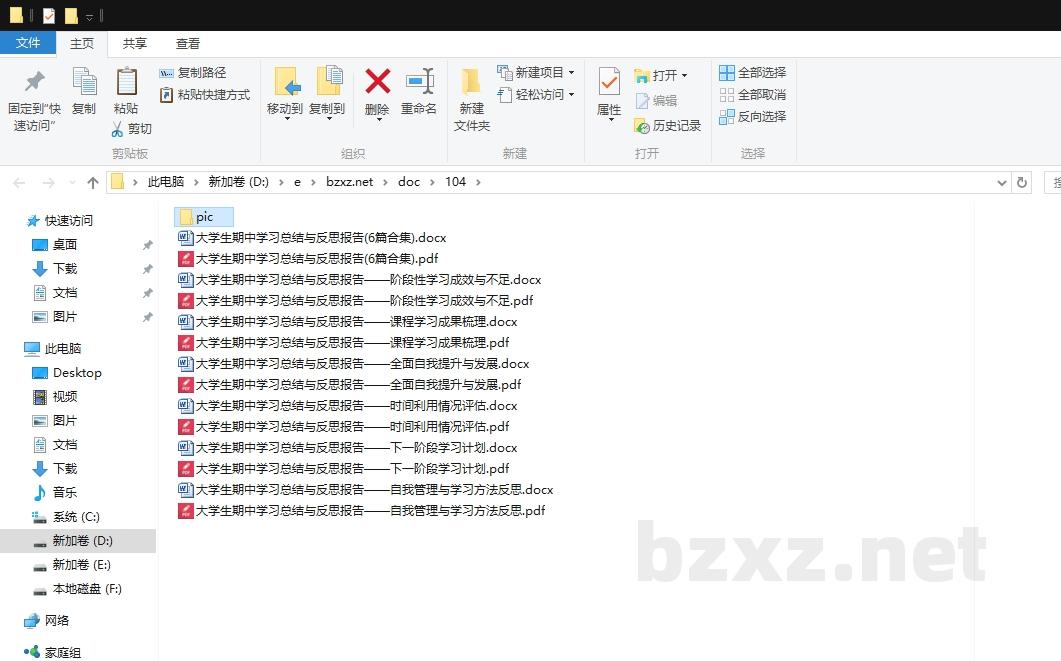The height and width of the screenshot is (661, 1061).
Task: Open Properties (属性) from the ribbon
Action: coord(609,82)
